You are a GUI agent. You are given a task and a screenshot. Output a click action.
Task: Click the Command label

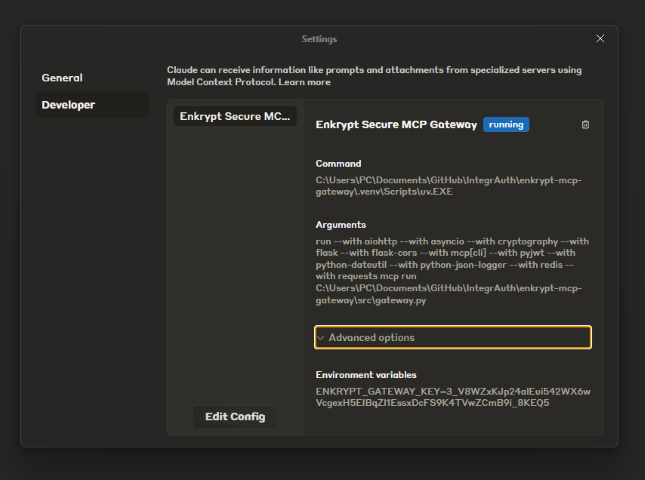pos(338,164)
